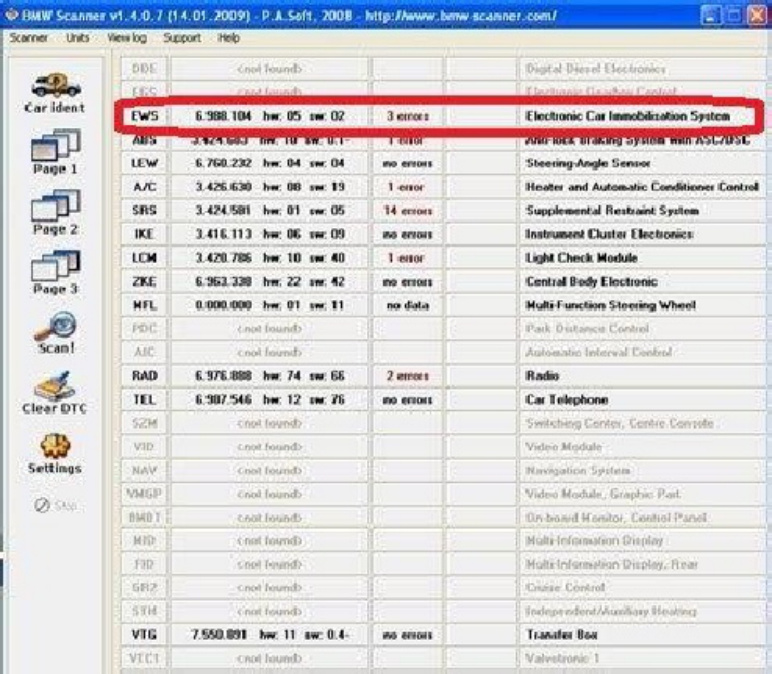Click VTG part number 7.550.891
This screenshot has width=772, height=674.
click(x=219, y=634)
